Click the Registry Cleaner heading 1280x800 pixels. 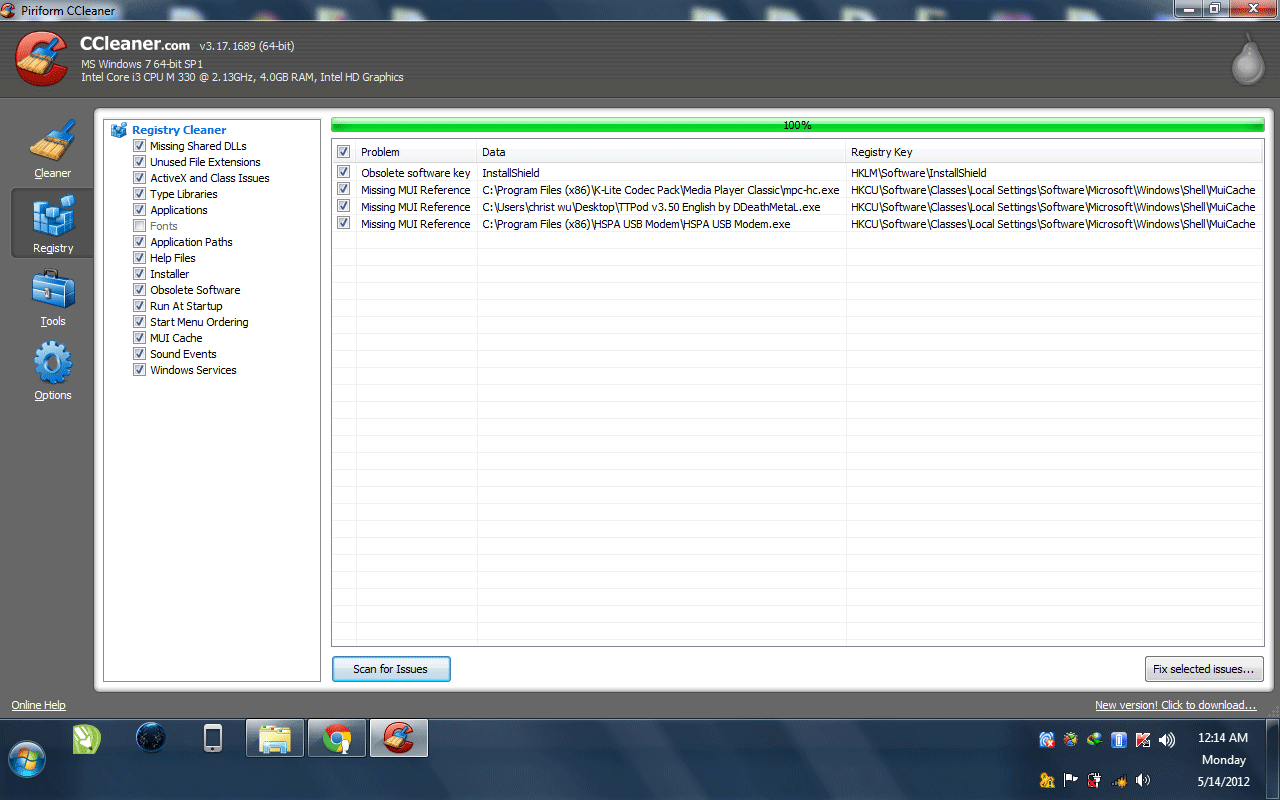click(x=179, y=130)
